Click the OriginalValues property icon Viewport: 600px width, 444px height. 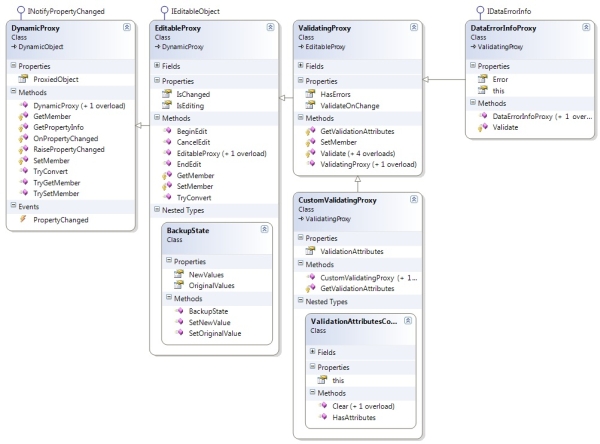[179, 285]
